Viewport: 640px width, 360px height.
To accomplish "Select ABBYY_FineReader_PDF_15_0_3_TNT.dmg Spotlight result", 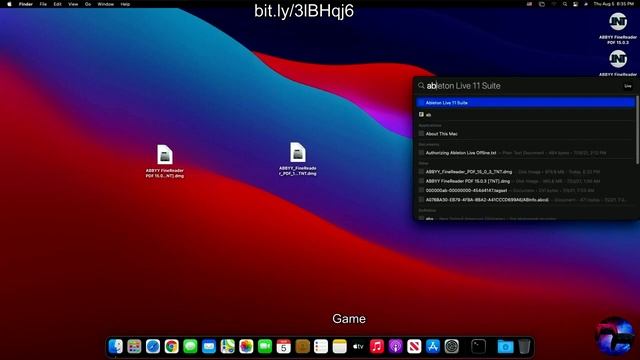I will coord(525,172).
